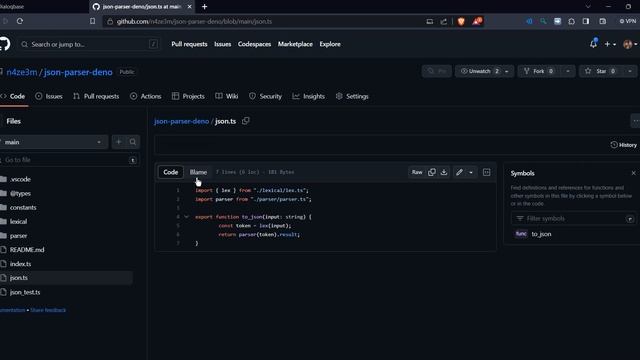This screenshot has height=360, width=640.
Task: Open the create new plus dropdown
Action: point(610,44)
